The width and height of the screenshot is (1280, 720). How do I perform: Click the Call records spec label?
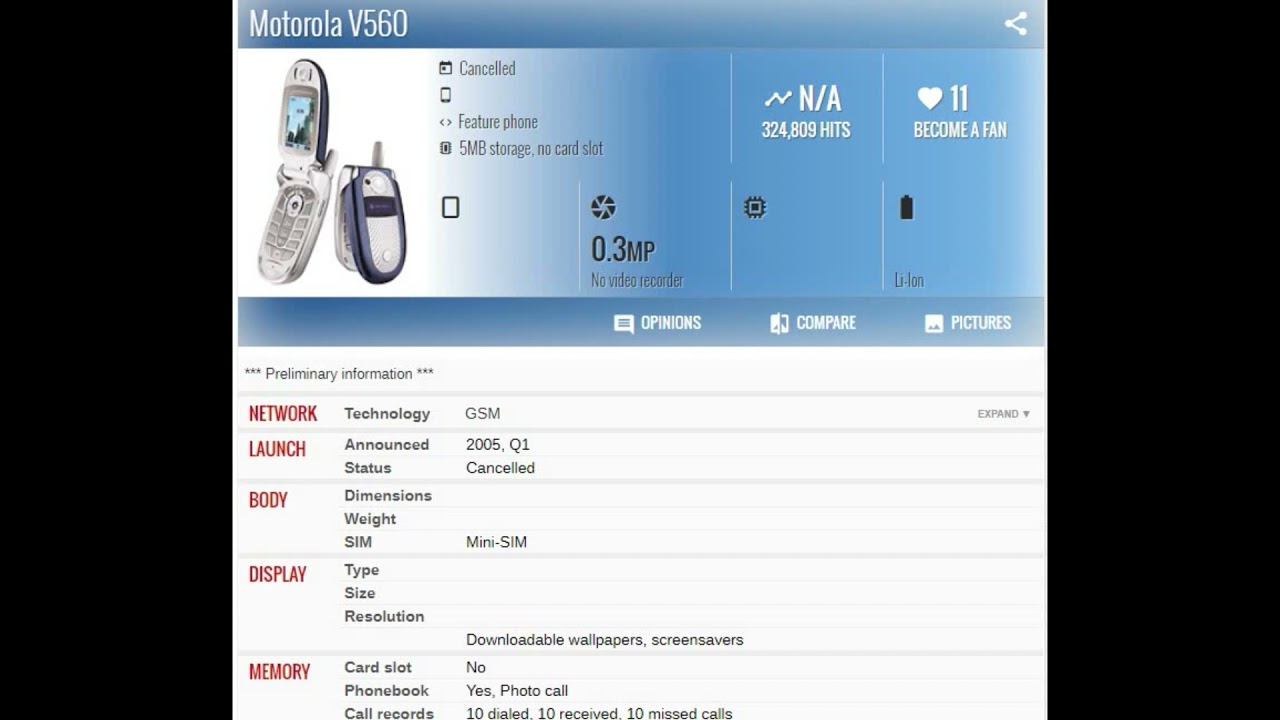point(389,713)
